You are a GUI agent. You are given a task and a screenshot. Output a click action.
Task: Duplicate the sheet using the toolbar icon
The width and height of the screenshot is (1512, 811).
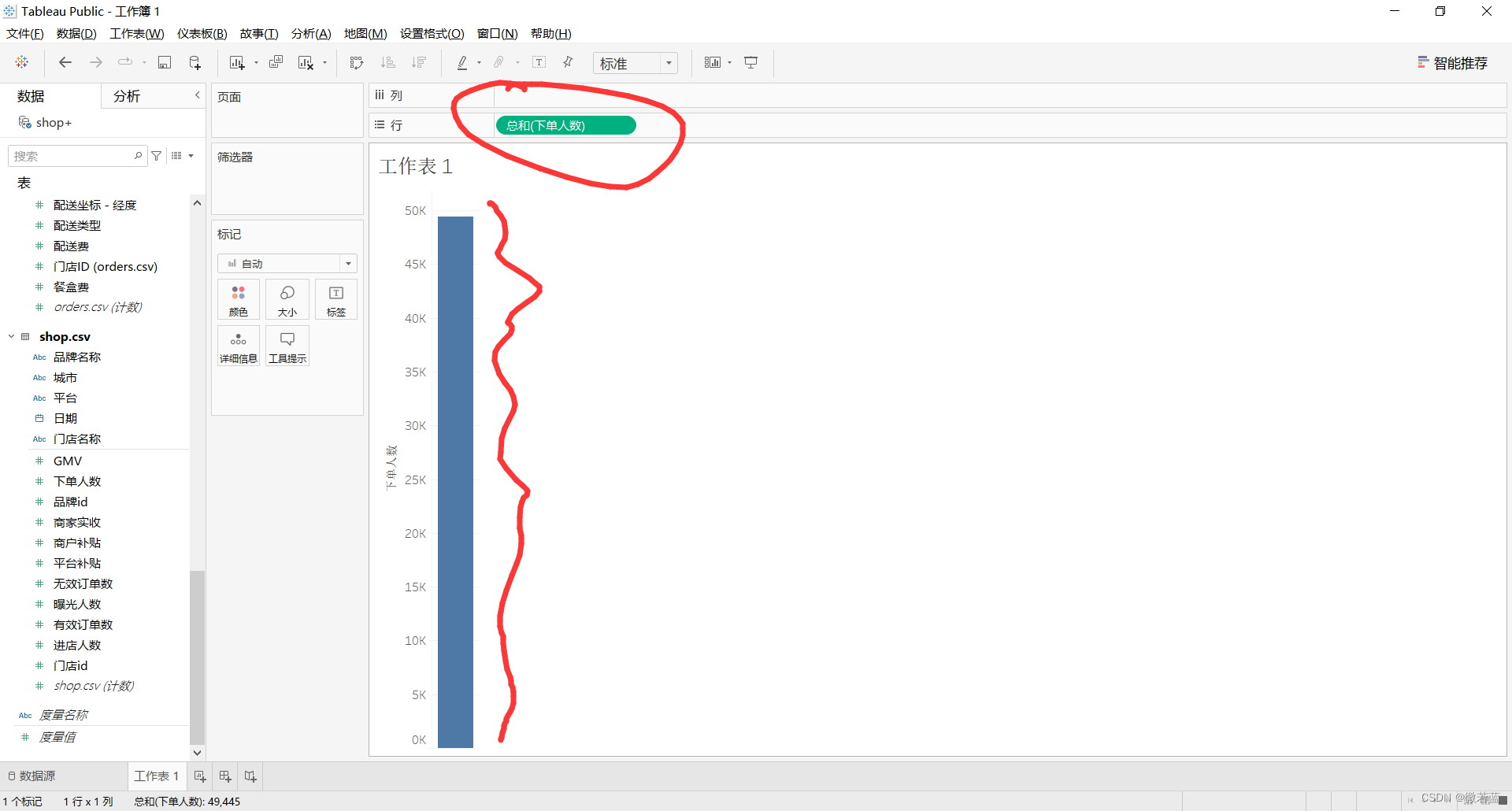coord(276,62)
